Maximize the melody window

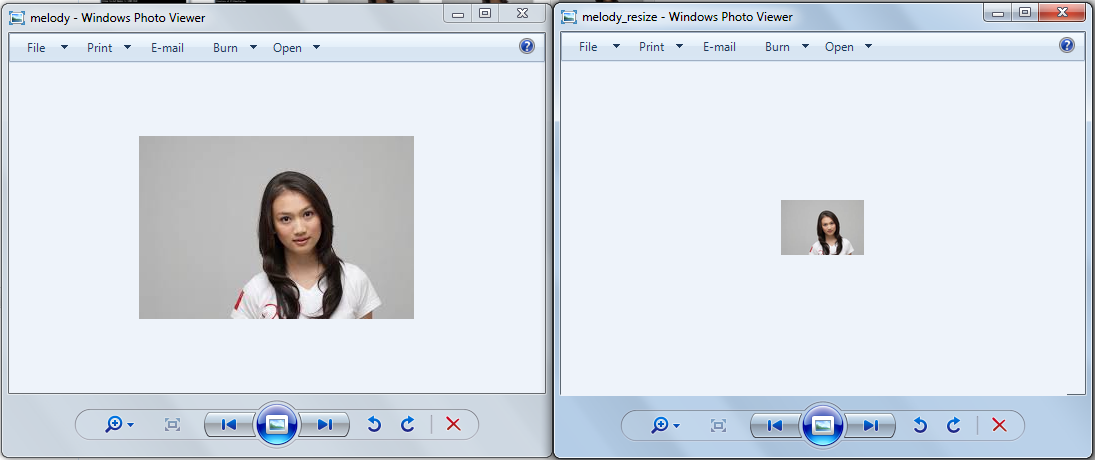(x=485, y=13)
